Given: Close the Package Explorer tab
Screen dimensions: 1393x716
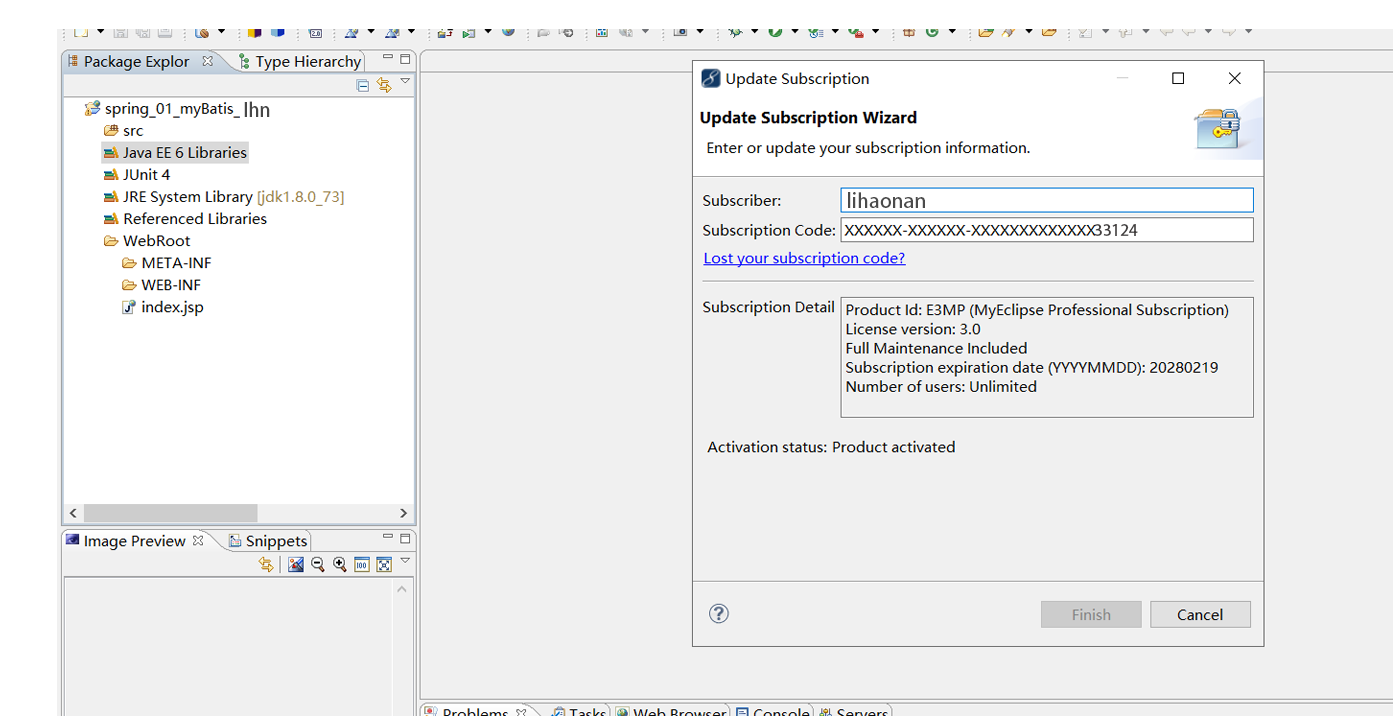Looking at the screenshot, I should [x=208, y=61].
